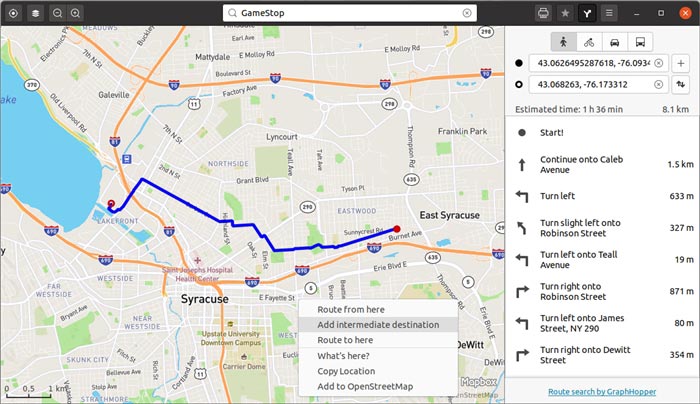Image resolution: width=700 pixels, height=404 pixels.
Task: Select public transit mode
Action: point(640,42)
